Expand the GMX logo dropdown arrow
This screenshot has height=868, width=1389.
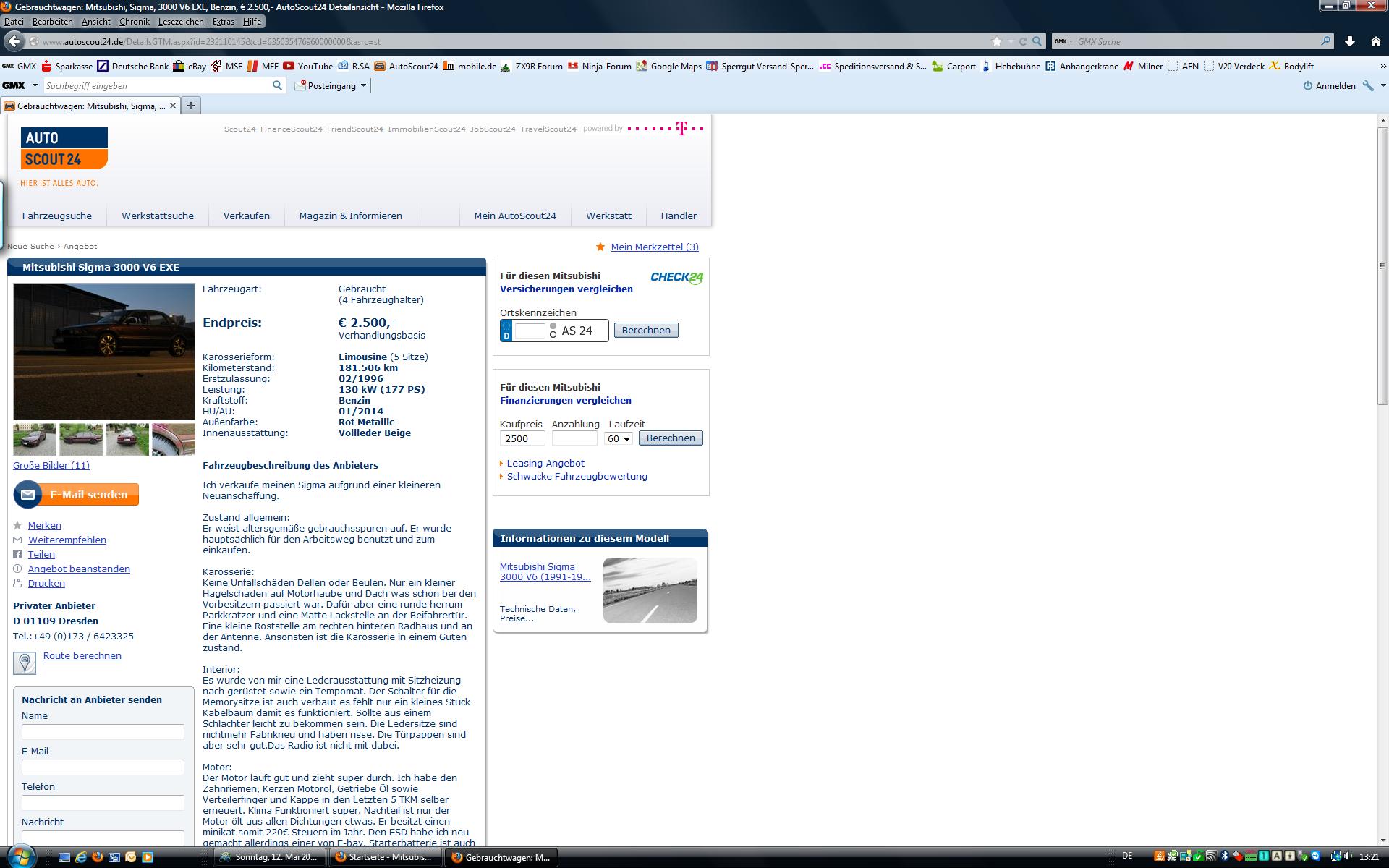click(x=35, y=85)
